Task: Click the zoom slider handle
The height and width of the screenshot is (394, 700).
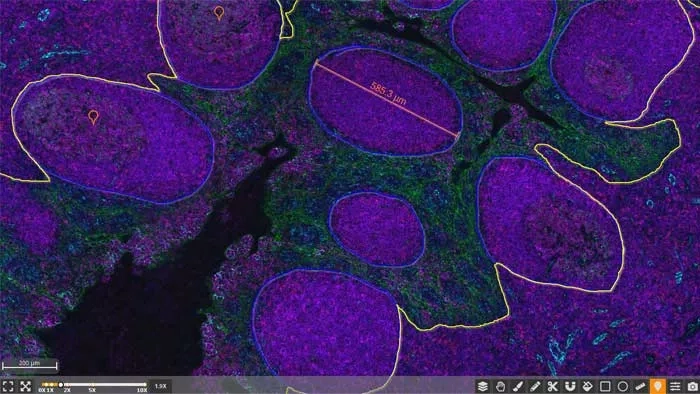Action: click(61, 385)
